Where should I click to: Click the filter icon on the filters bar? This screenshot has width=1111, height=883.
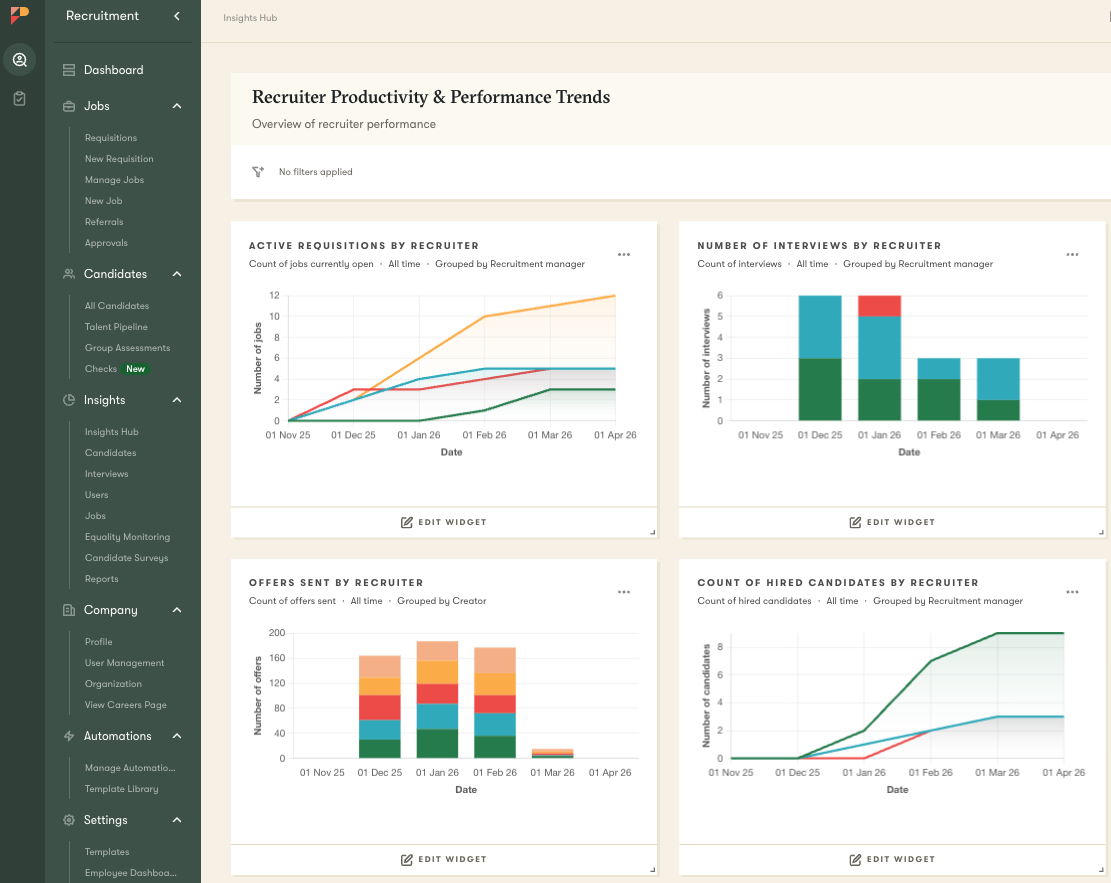(x=258, y=171)
